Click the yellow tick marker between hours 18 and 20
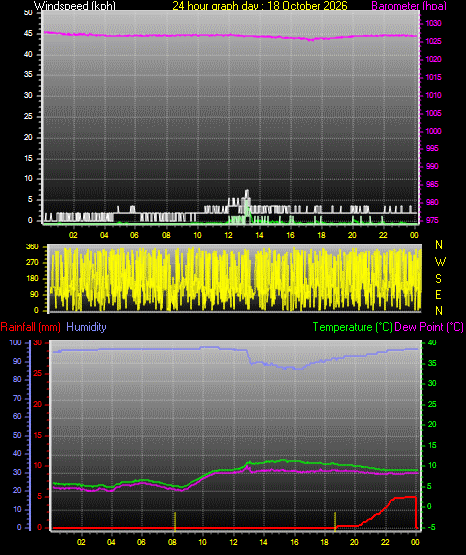 click(x=335, y=521)
